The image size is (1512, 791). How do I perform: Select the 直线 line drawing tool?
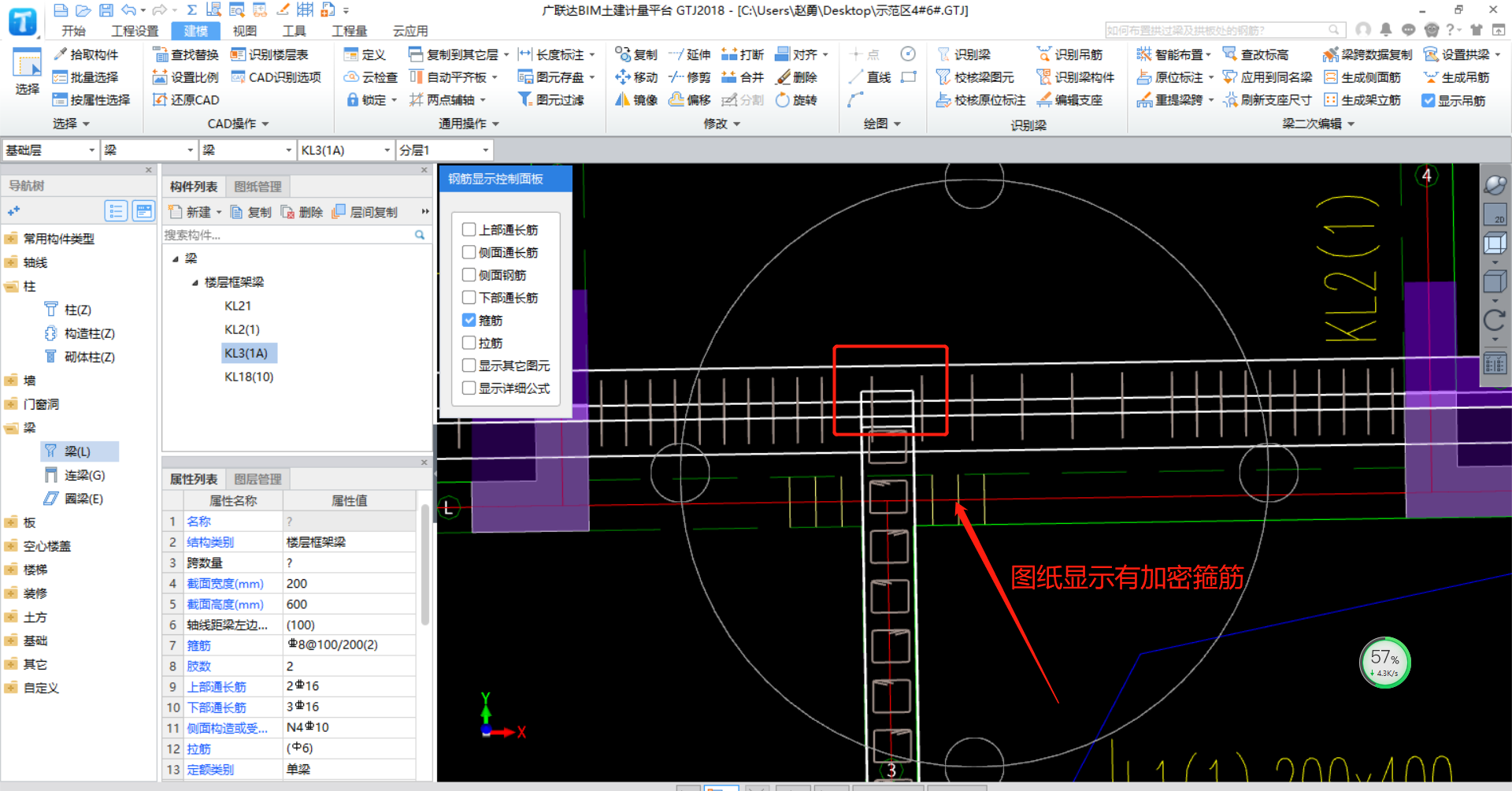870,77
